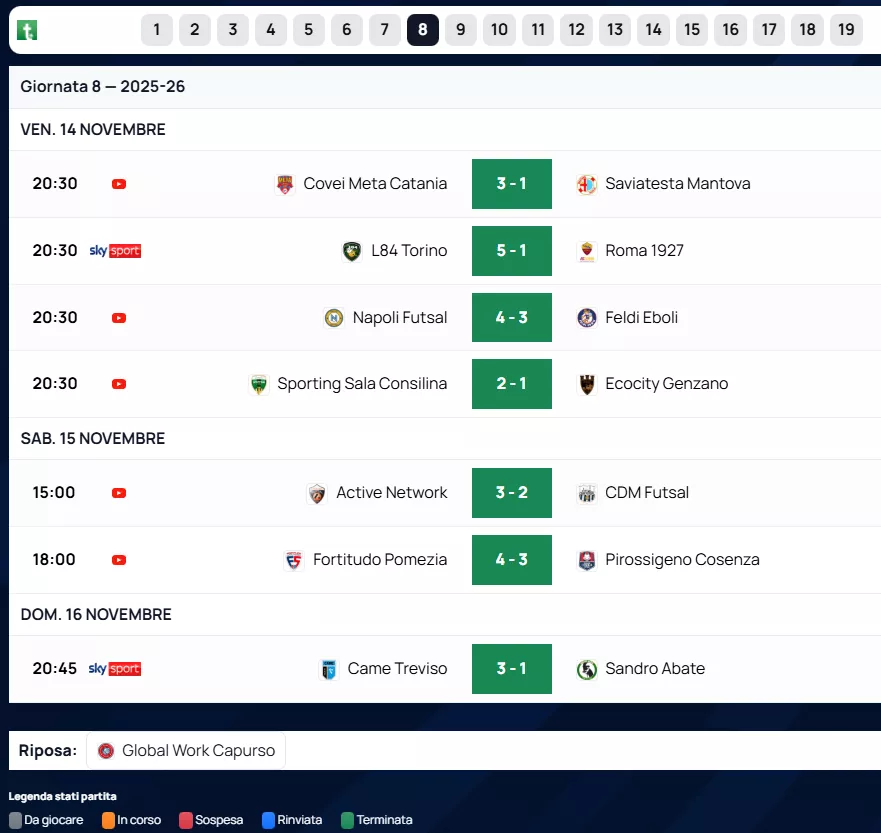The height and width of the screenshot is (833, 881).
Task: Open the 2 - 1 Sporting Sala Consilina result
Action: coord(511,384)
